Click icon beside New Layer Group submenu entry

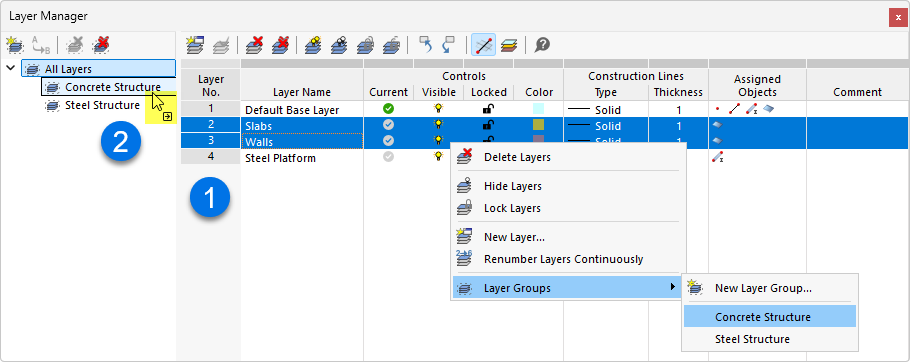pos(694,287)
